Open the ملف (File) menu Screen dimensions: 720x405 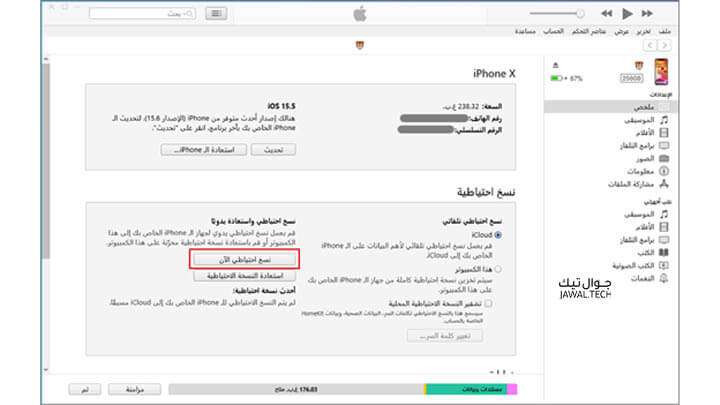pyautogui.click(x=664, y=31)
